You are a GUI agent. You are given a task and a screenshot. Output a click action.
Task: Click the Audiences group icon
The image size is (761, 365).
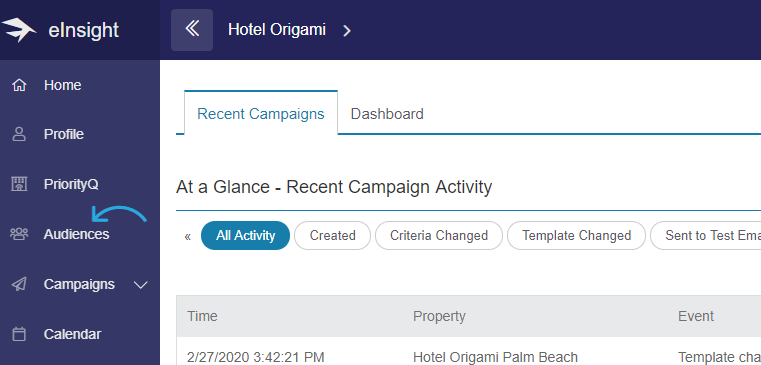click(19, 234)
